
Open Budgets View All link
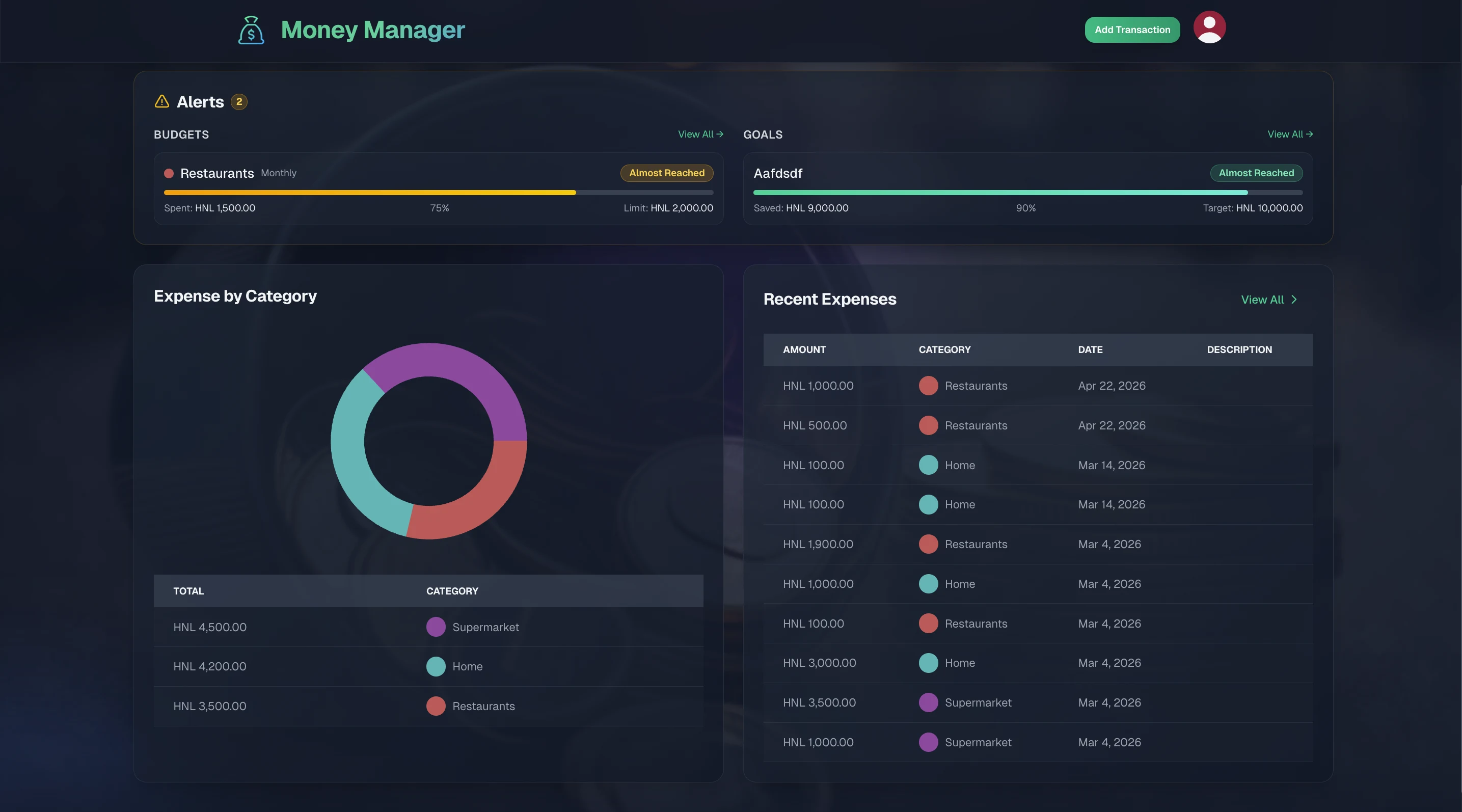click(x=700, y=134)
